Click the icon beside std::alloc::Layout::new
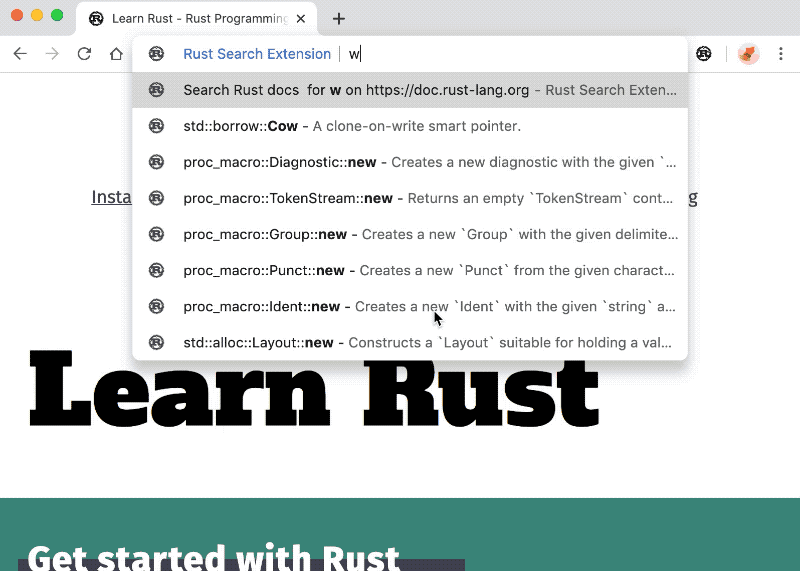 156,342
